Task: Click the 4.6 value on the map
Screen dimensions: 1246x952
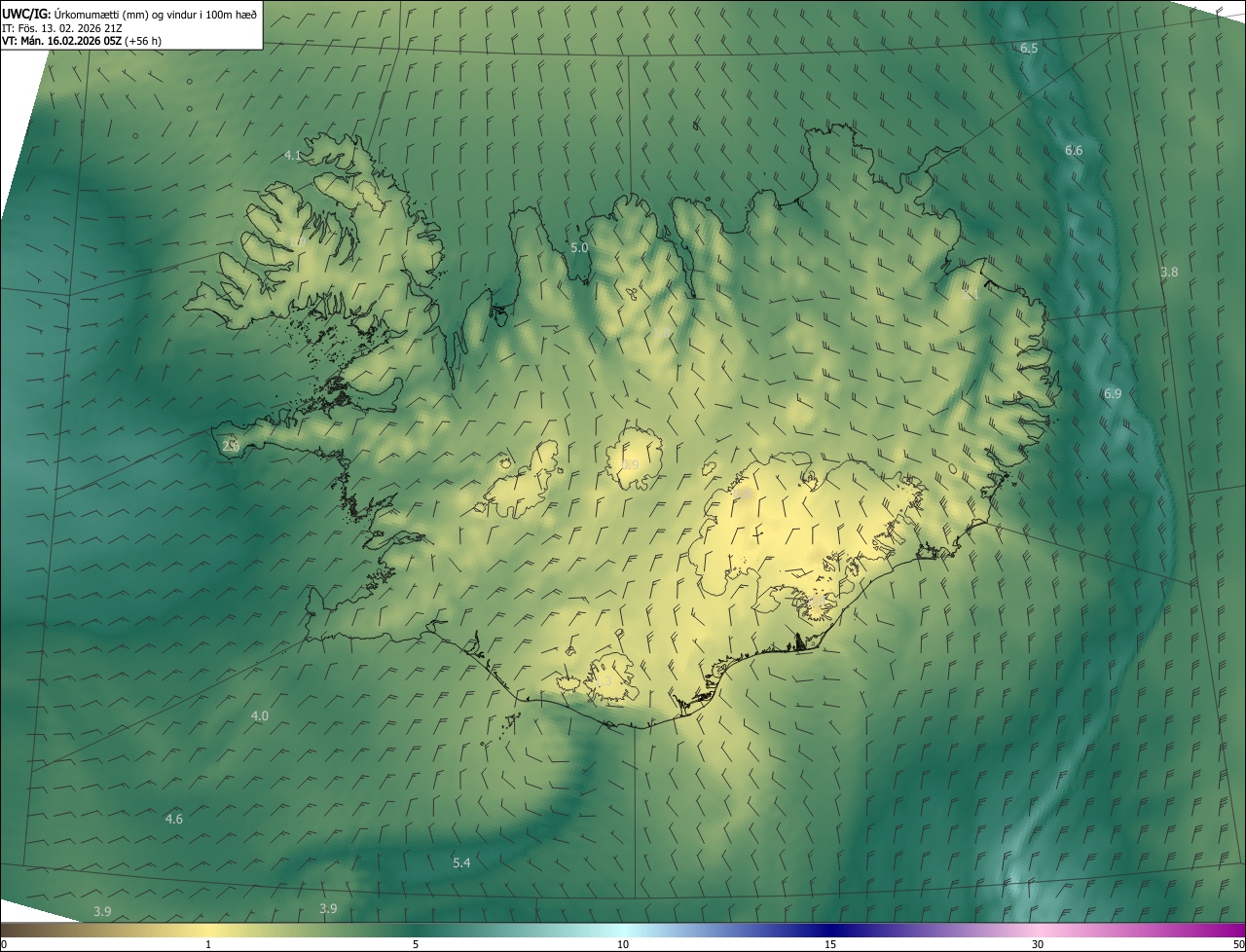Action: pyautogui.click(x=174, y=819)
